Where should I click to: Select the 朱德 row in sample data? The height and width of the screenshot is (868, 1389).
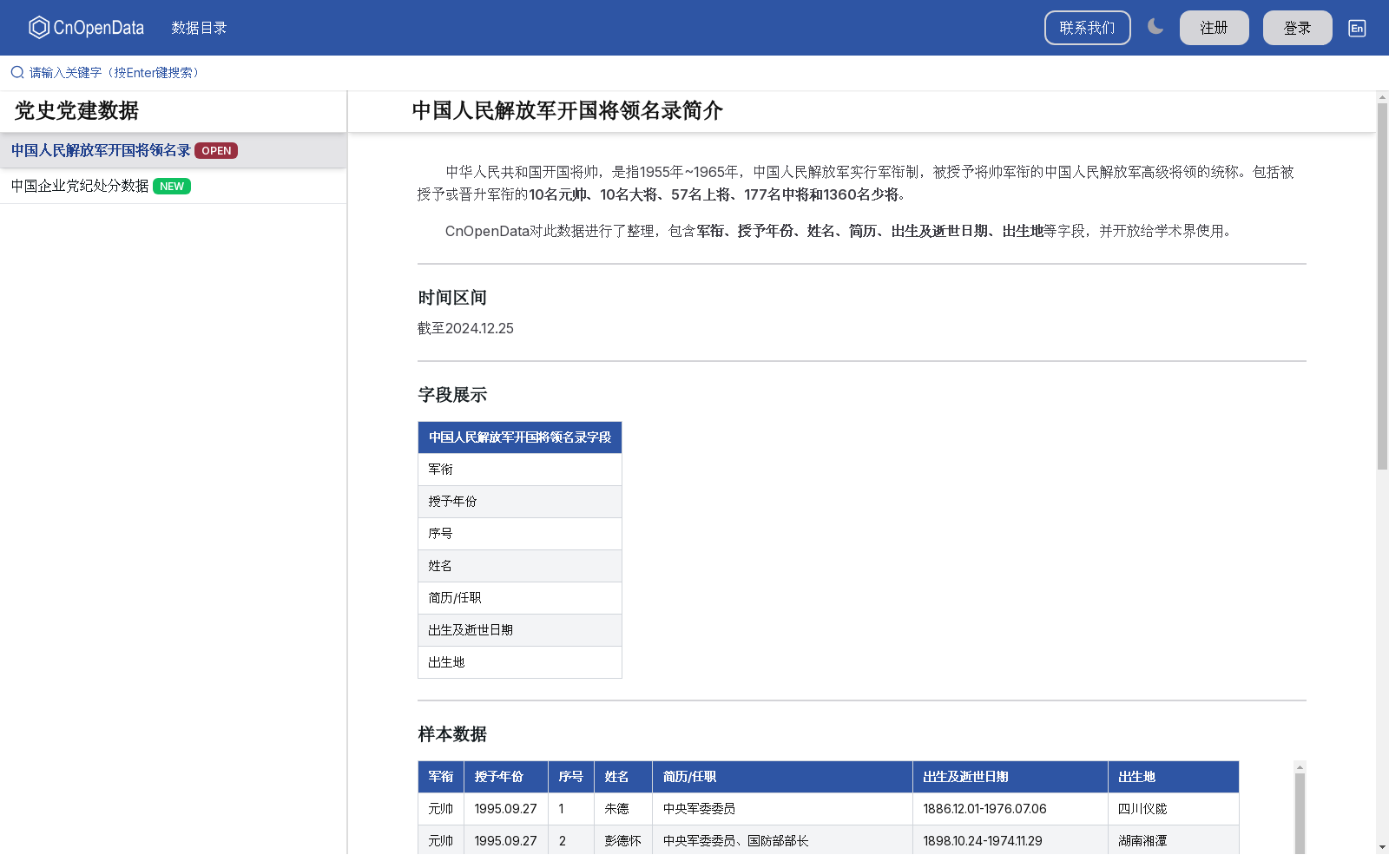coord(622,808)
